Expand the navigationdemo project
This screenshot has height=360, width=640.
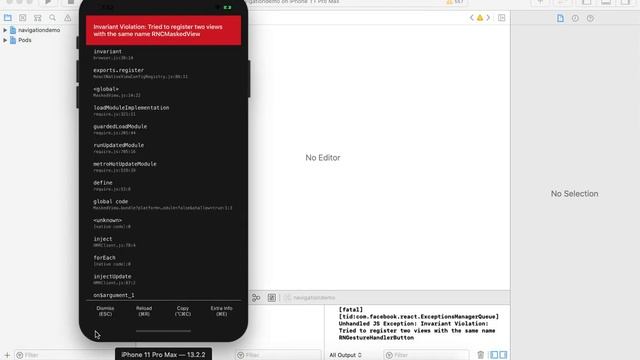[5, 30]
